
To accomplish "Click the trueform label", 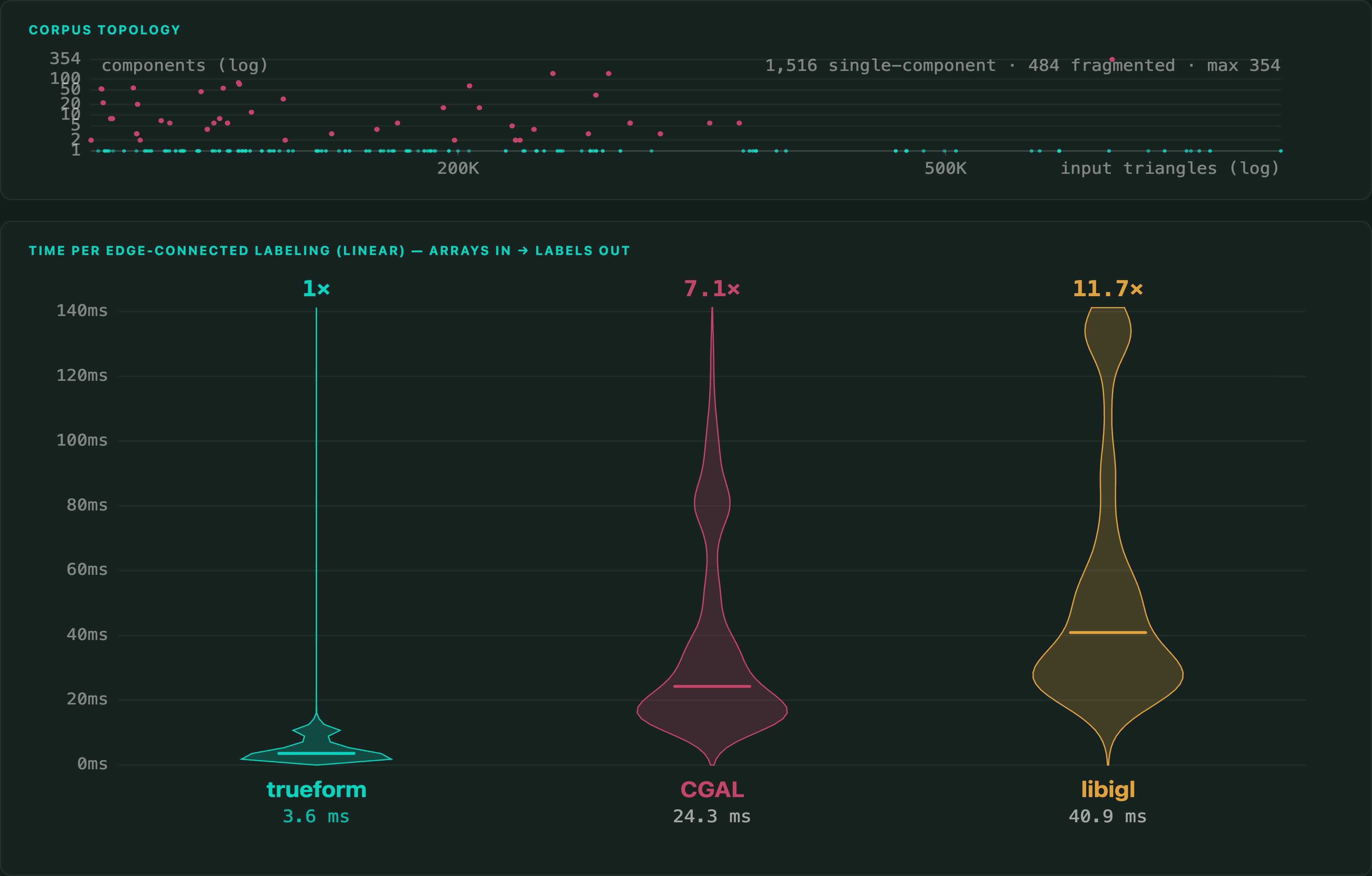I will (316, 789).
